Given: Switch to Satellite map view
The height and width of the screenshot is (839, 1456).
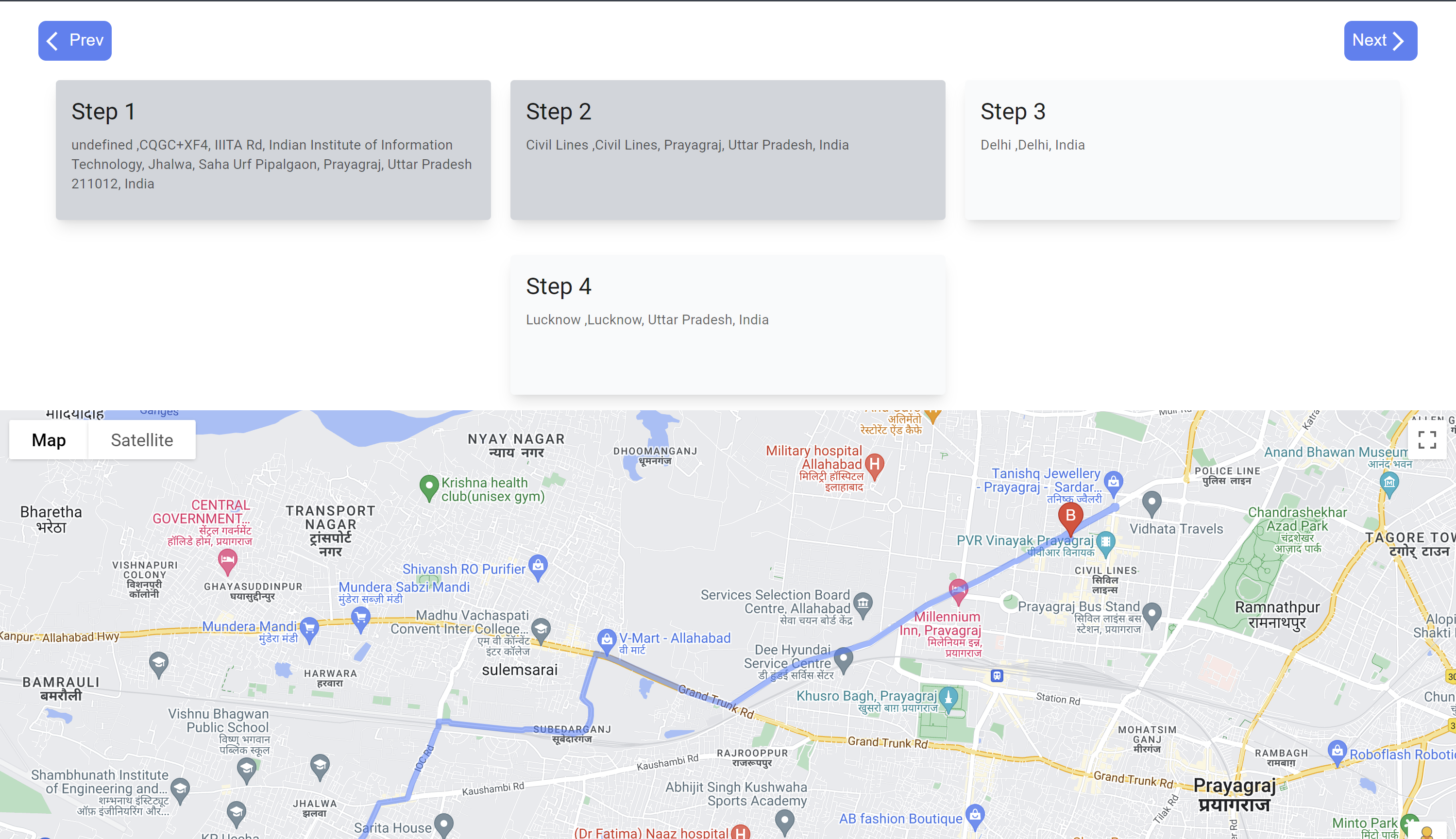Looking at the screenshot, I should point(142,440).
